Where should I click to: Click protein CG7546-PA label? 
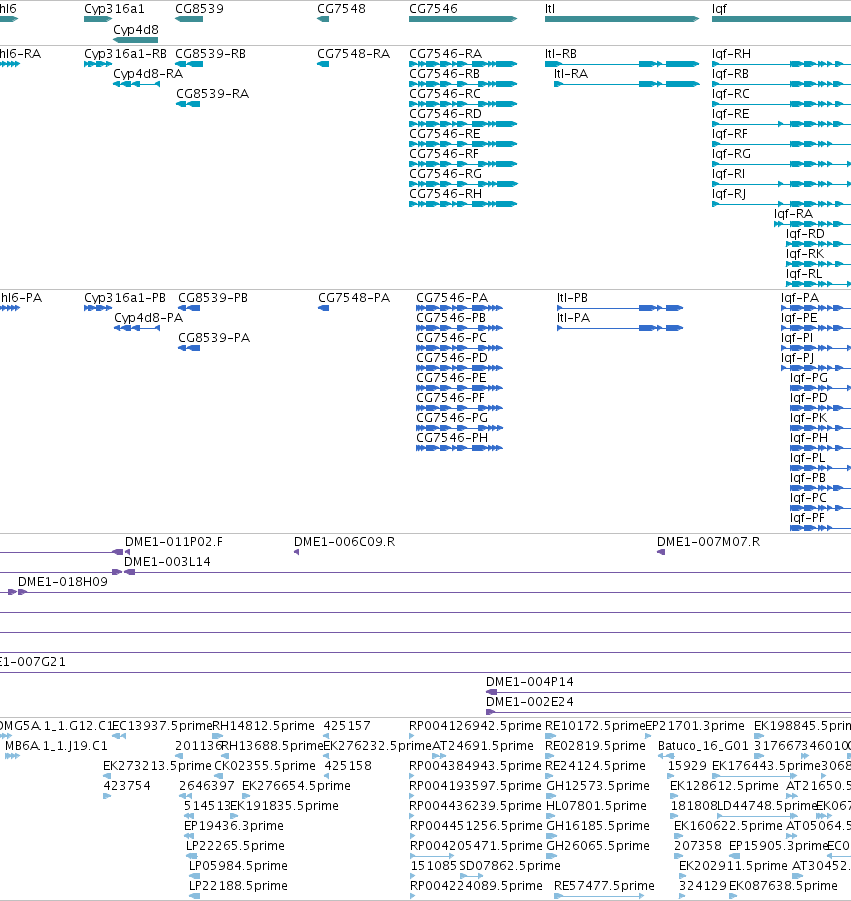[452, 298]
